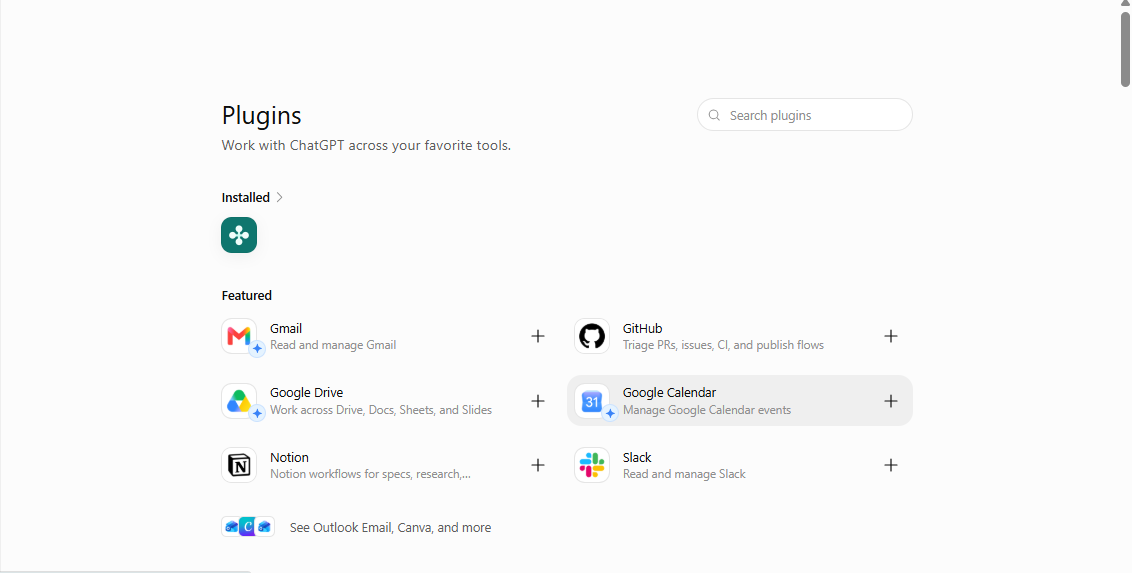The image size is (1132, 573).
Task: Select the Google Calendar plugin title text
Action: tap(669, 393)
